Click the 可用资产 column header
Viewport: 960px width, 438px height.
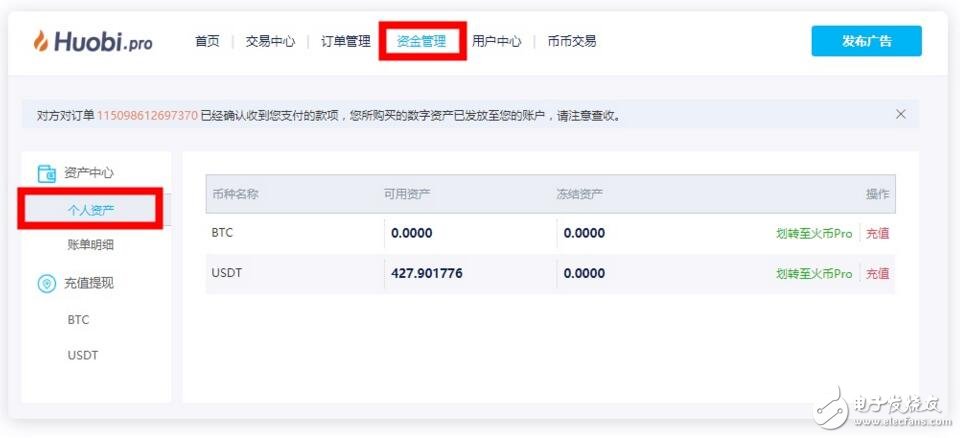[407, 194]
